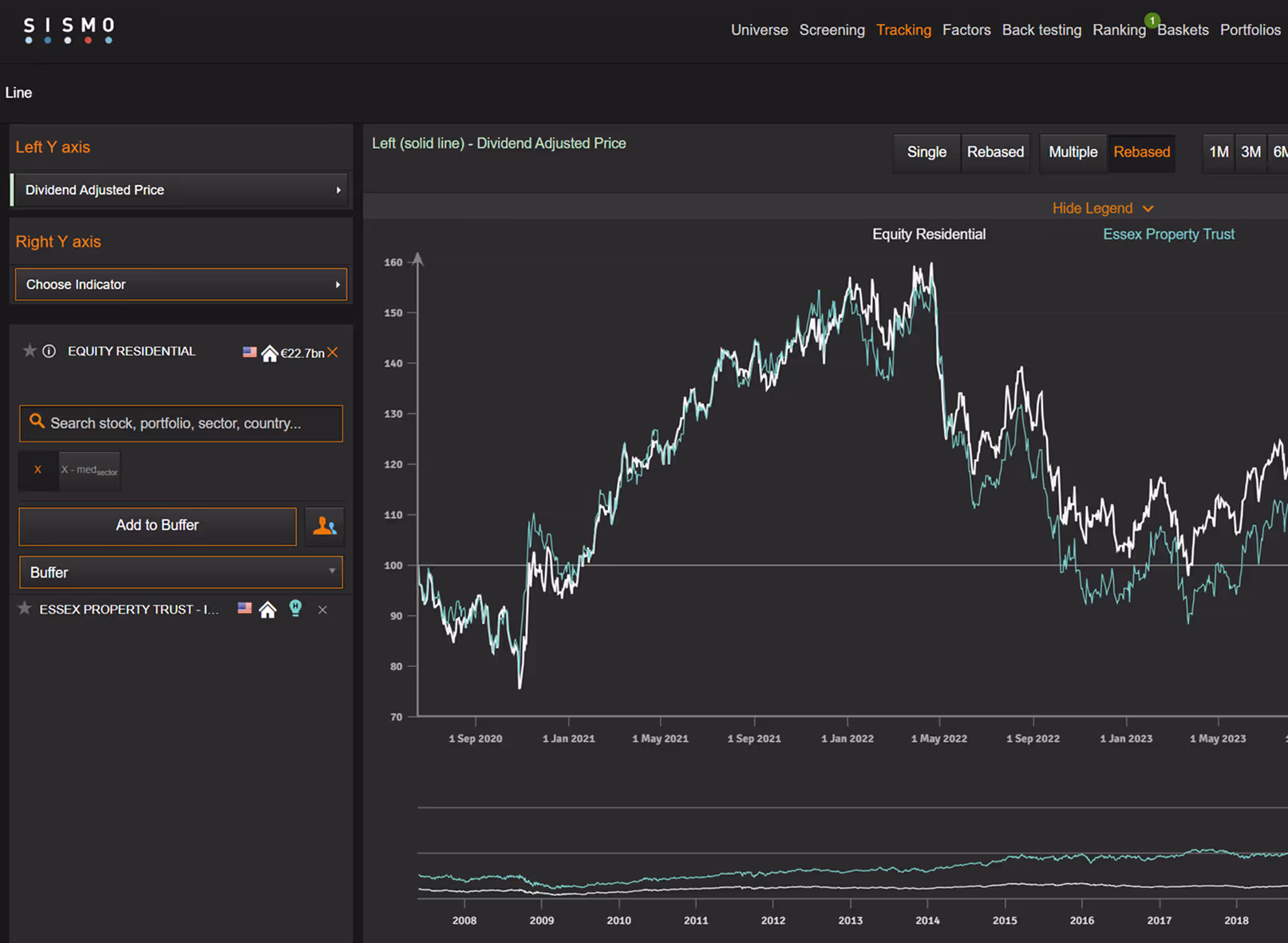This screenshot has width=1288, height=943.
Task: Click the ESSEX PROPERTY TRUST row name
Action: point(129,610)
